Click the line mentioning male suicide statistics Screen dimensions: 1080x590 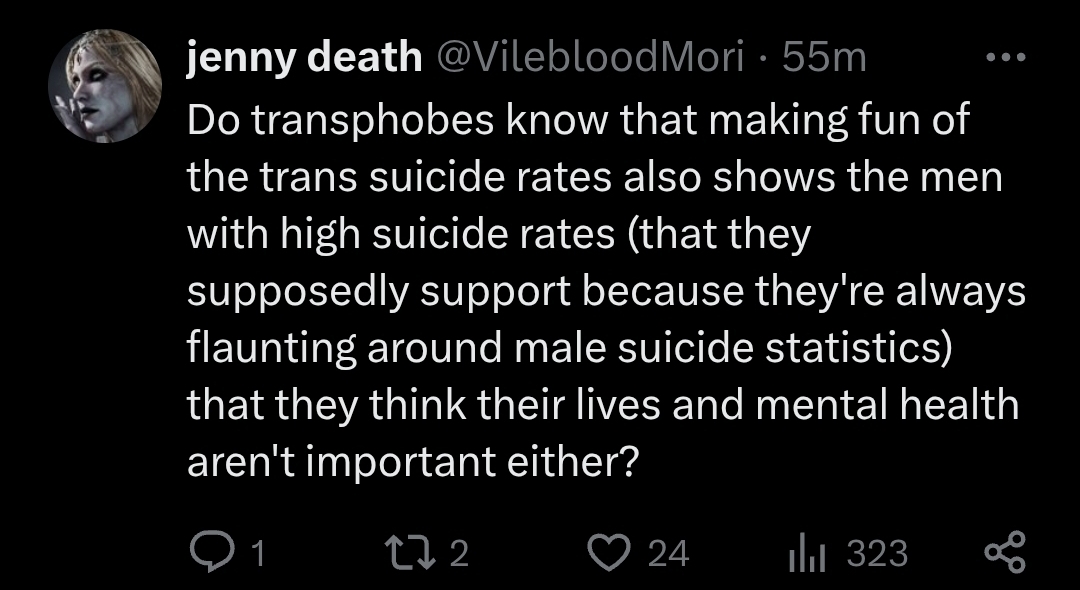pyautogui.click(x=569, y=348)
